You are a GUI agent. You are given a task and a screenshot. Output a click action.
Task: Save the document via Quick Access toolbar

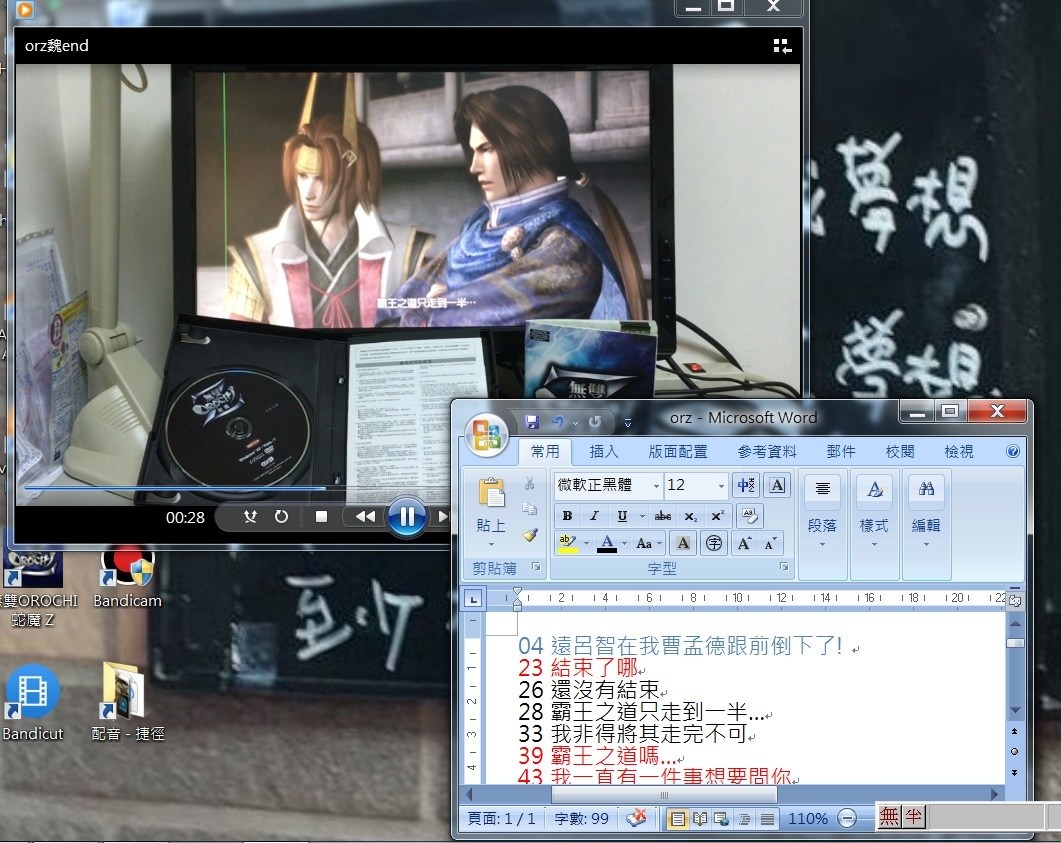532,422
